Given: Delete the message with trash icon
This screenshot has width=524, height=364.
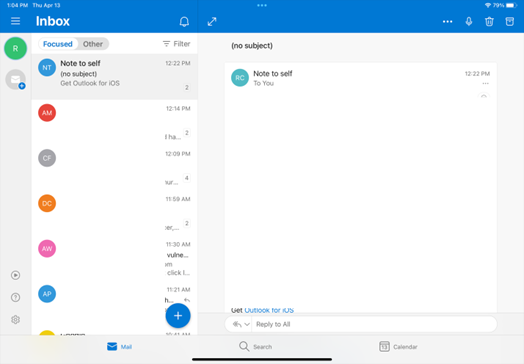Looking at the screenshot, I should pos(489,22).
